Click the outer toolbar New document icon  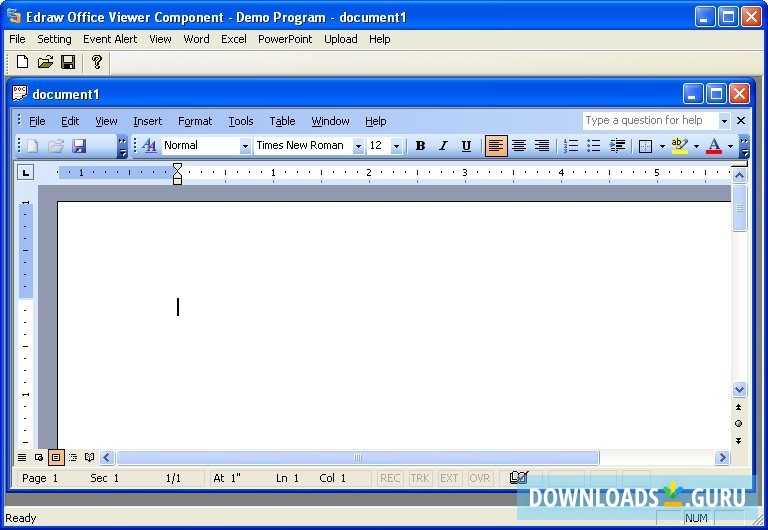point(23,62)
